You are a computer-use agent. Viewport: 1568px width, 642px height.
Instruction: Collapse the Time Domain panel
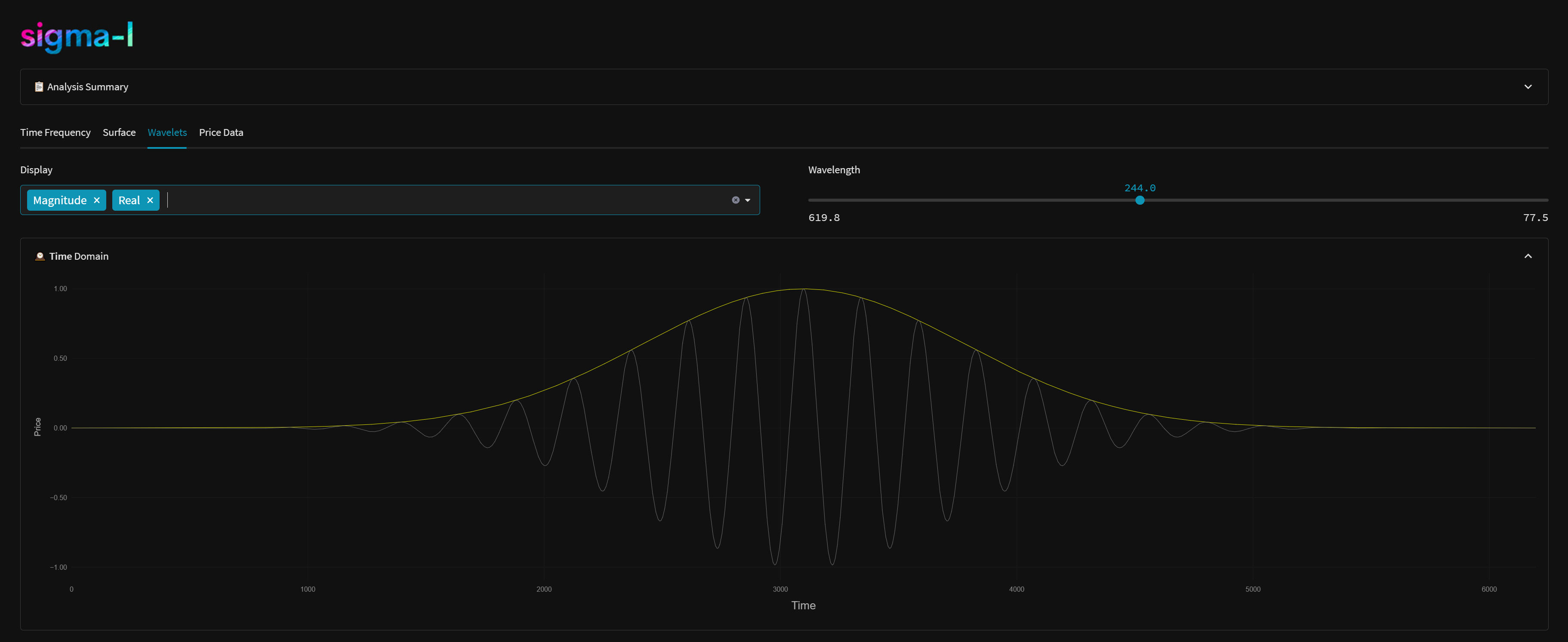[x=1528, y=256]
